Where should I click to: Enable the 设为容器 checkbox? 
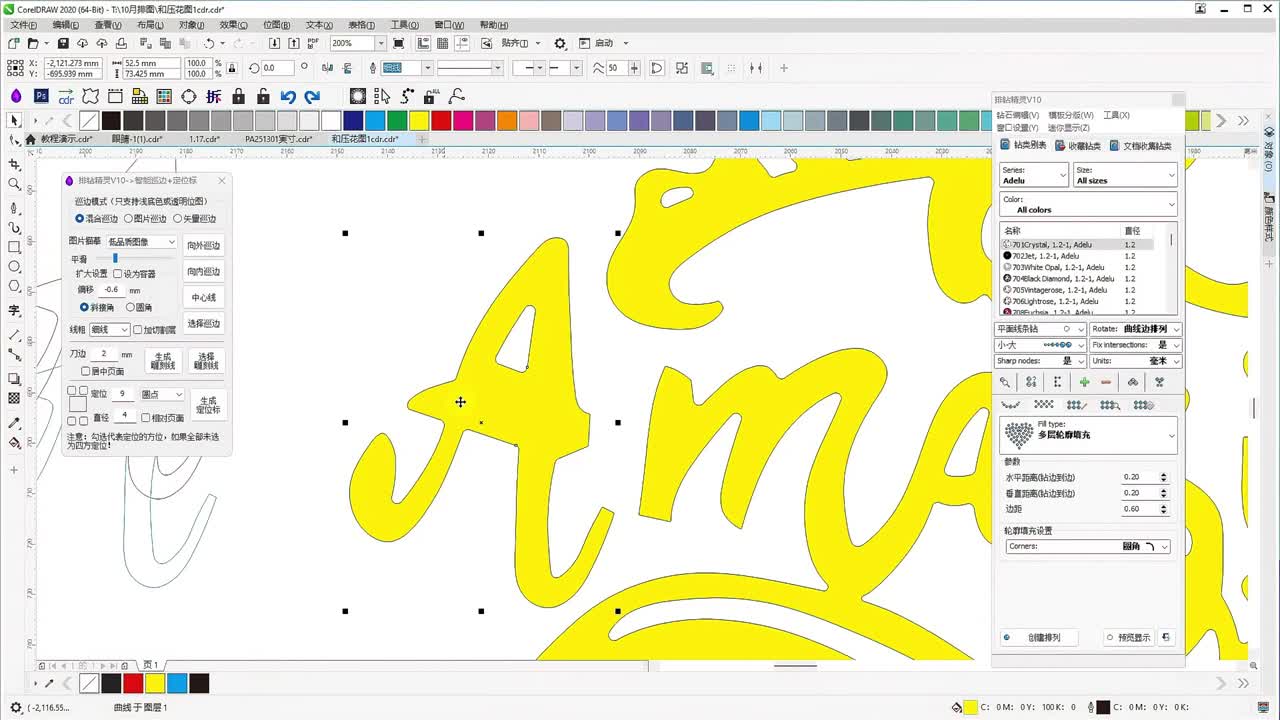[118, 273]
